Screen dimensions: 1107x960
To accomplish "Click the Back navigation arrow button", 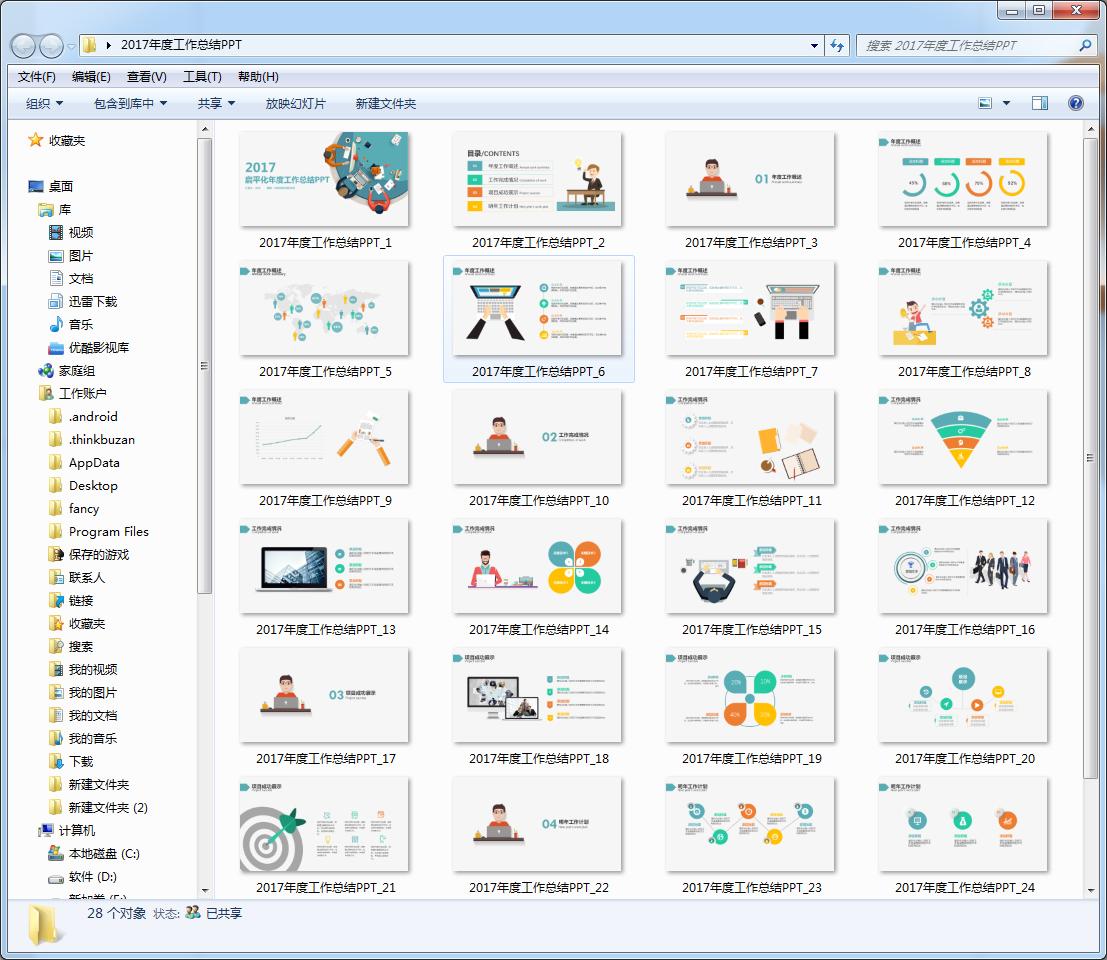I will [23, 45].
